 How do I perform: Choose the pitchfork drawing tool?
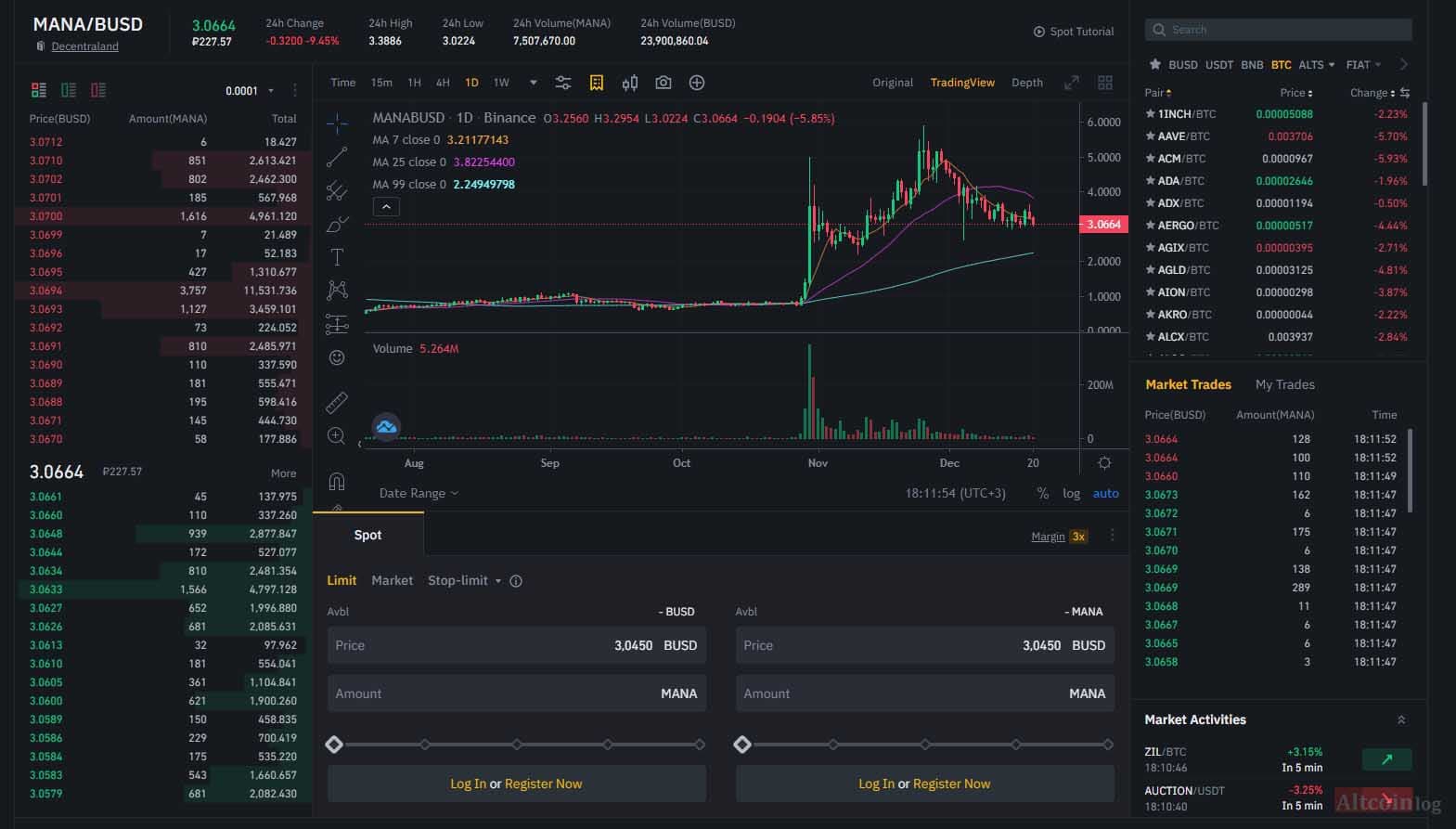pos(337,190)
